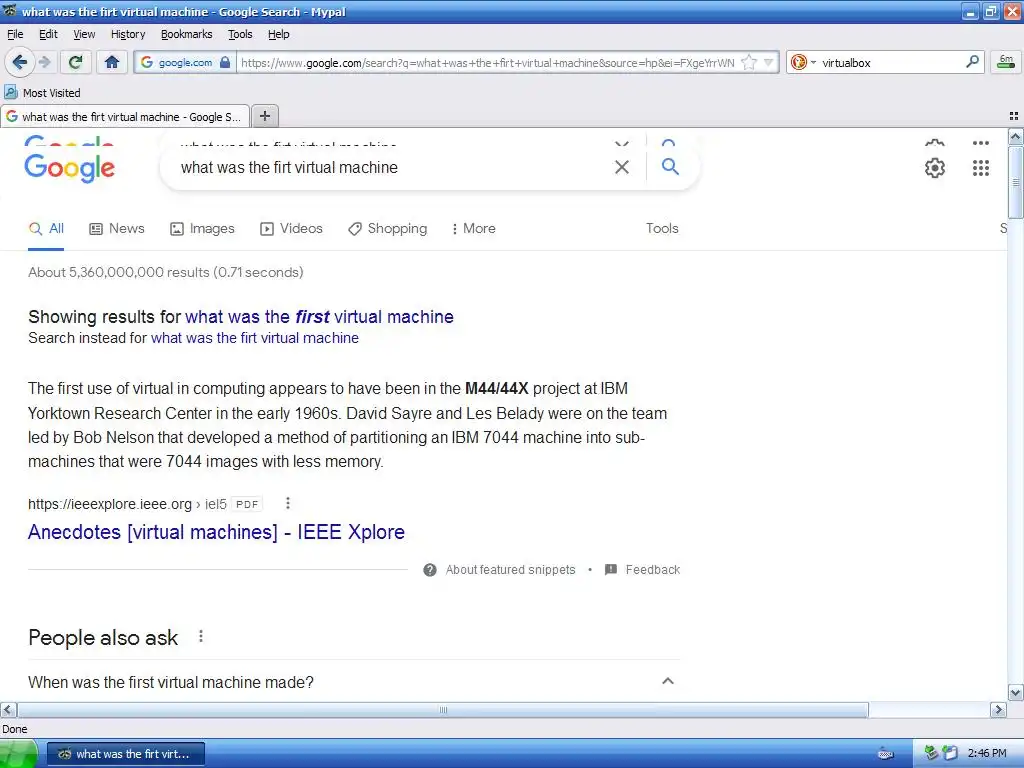Open the Google apps grid
Viewport: 1024px width, 768px height.
click(x=981, y=168)
